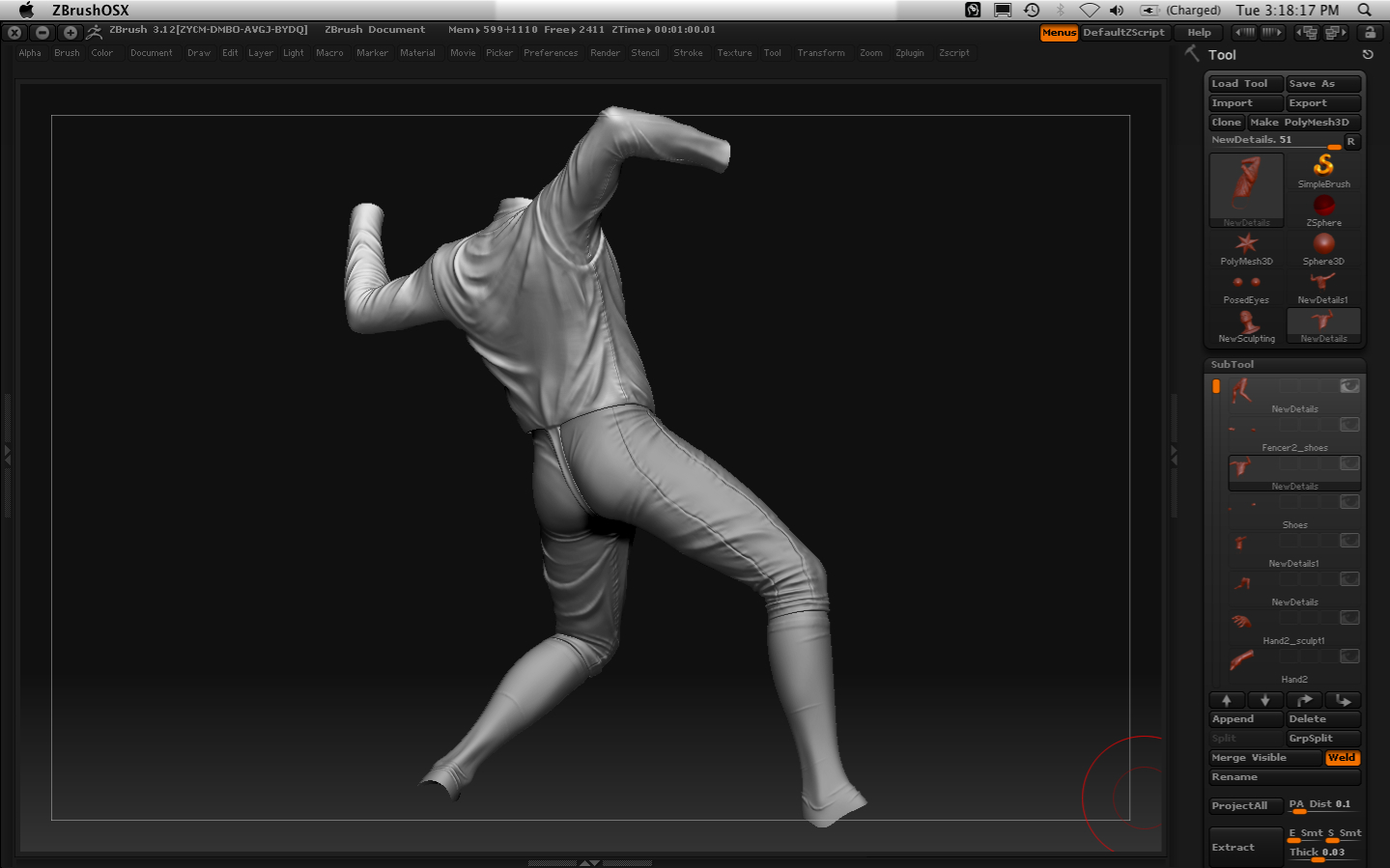The height and width of the screenshot is (868, 1390).
Task: Click the orange SubTool list scrollbar handle
Action: [1216, 386]
